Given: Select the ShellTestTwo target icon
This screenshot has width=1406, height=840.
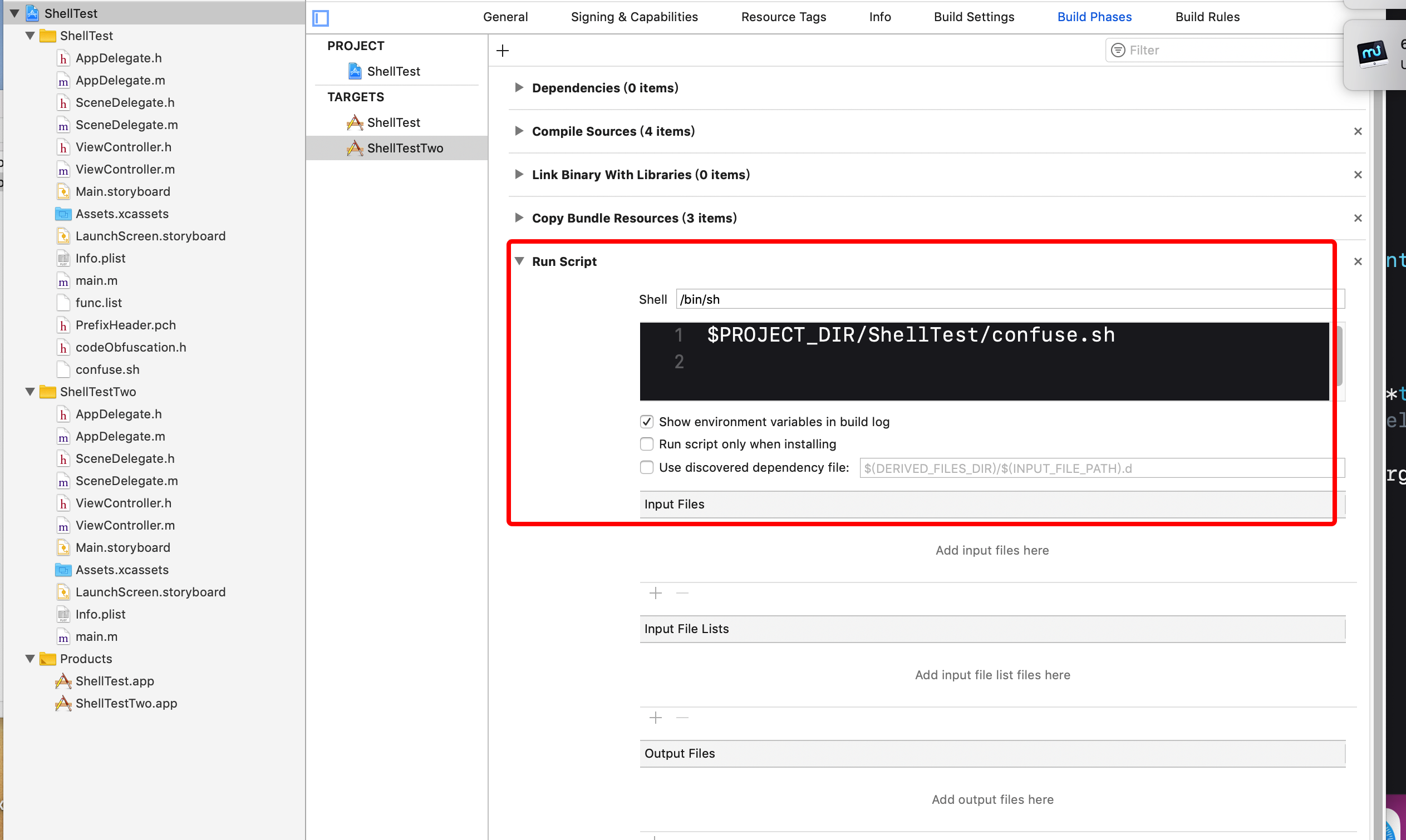Looking at the screenshot, I should click(x=355, y=149).
